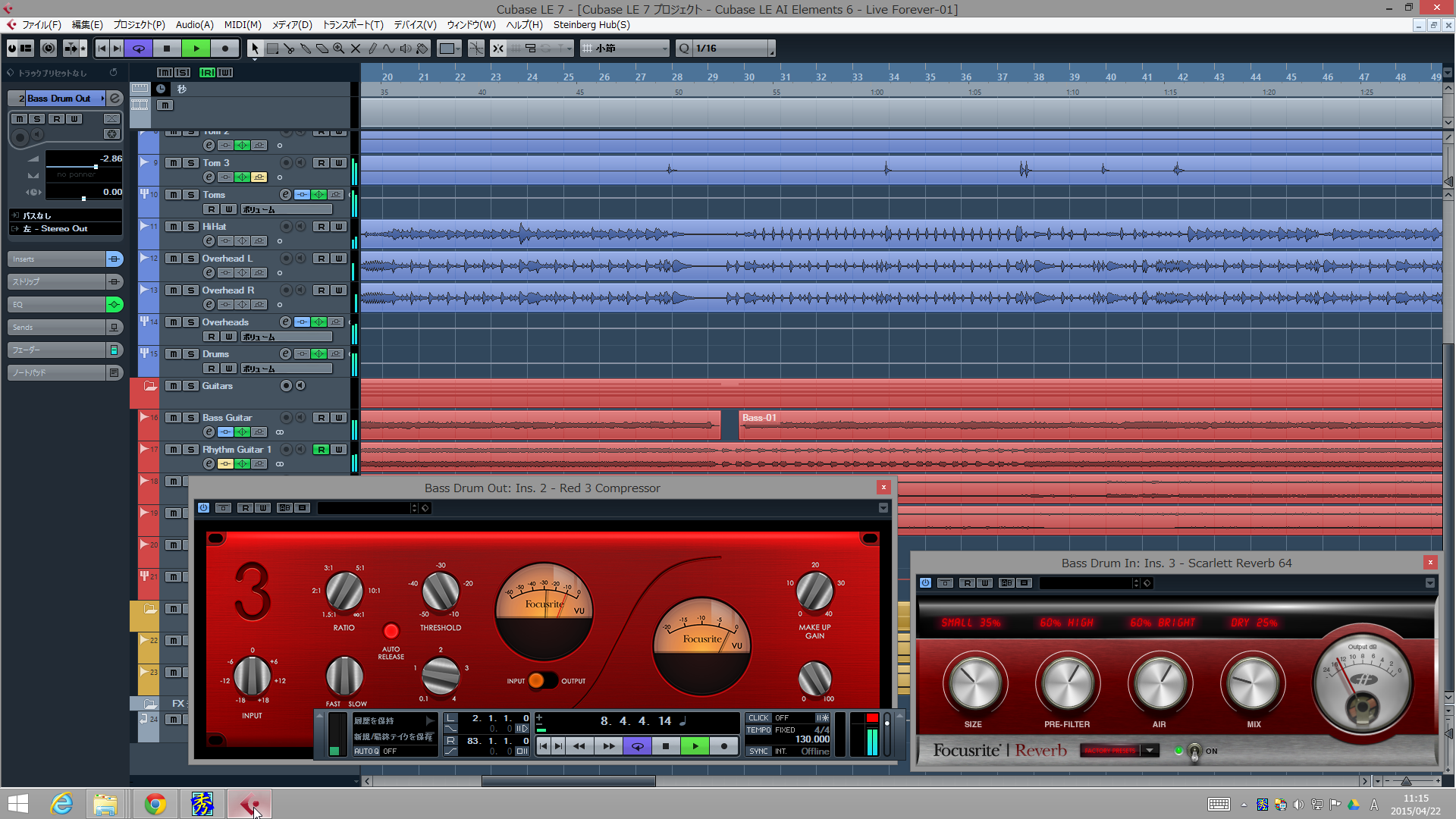The image size is (1456, 819).
Task: Click bar 30 on timeline ruler
Action: (x=749, y=77)
